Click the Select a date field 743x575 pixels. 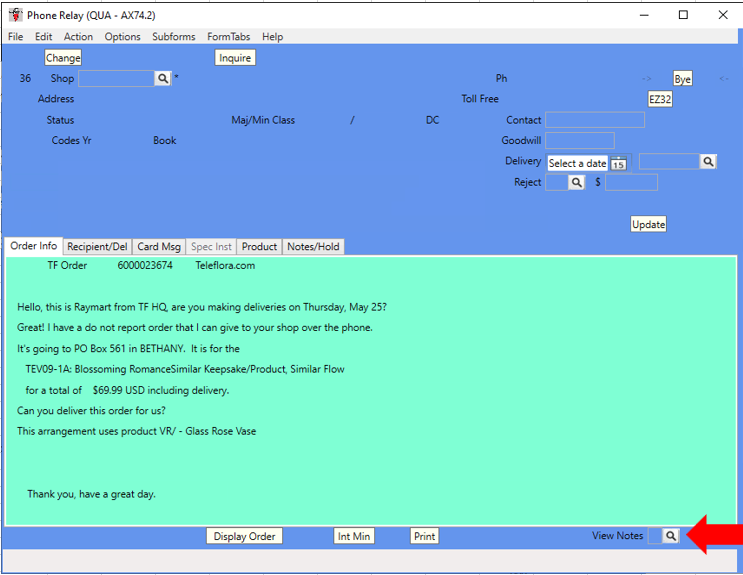tap(578, 164)
